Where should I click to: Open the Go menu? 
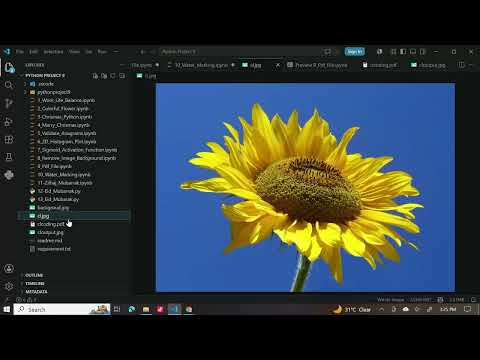89,52
